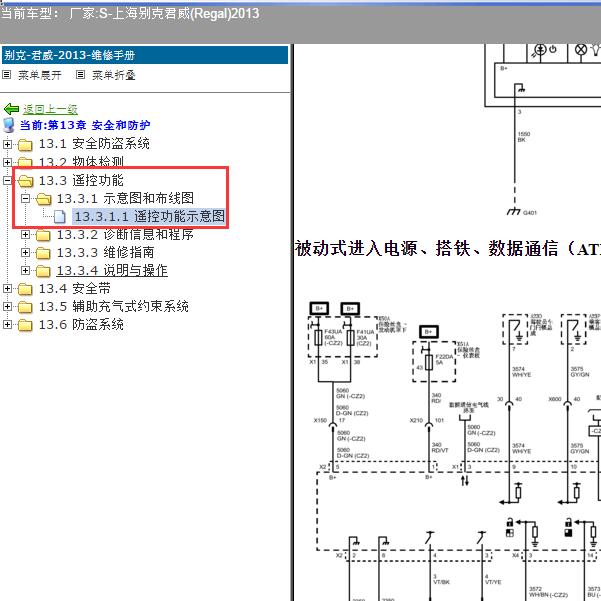Open 13.3.2 诊断信息和程序 section
601x601 pixels.
click(125, 234)
